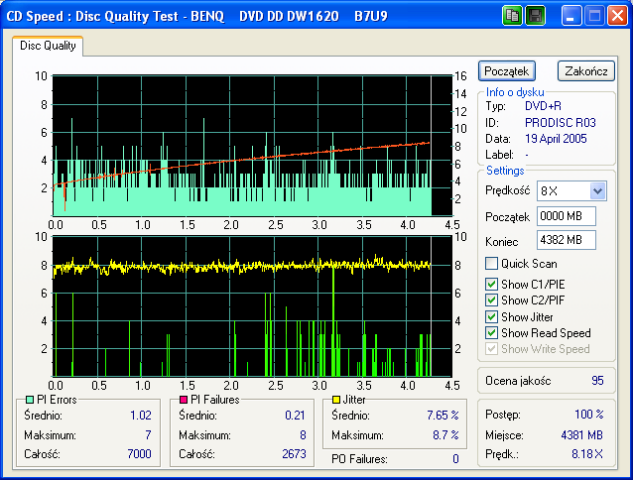633x480 pixels.
Task: Click the PI Failures magenta color swatch
Action: click(x=183, y=400)
